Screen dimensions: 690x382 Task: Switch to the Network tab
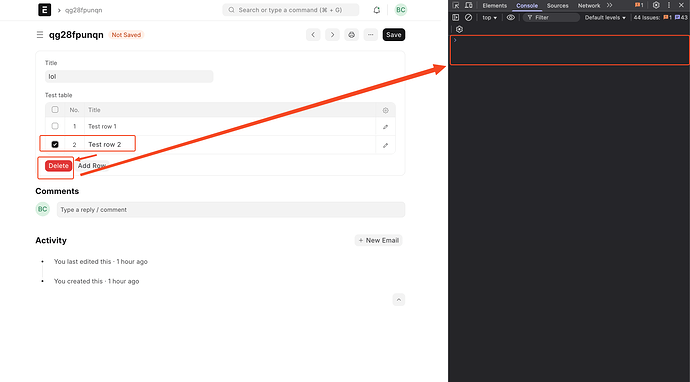pos(589,6)
